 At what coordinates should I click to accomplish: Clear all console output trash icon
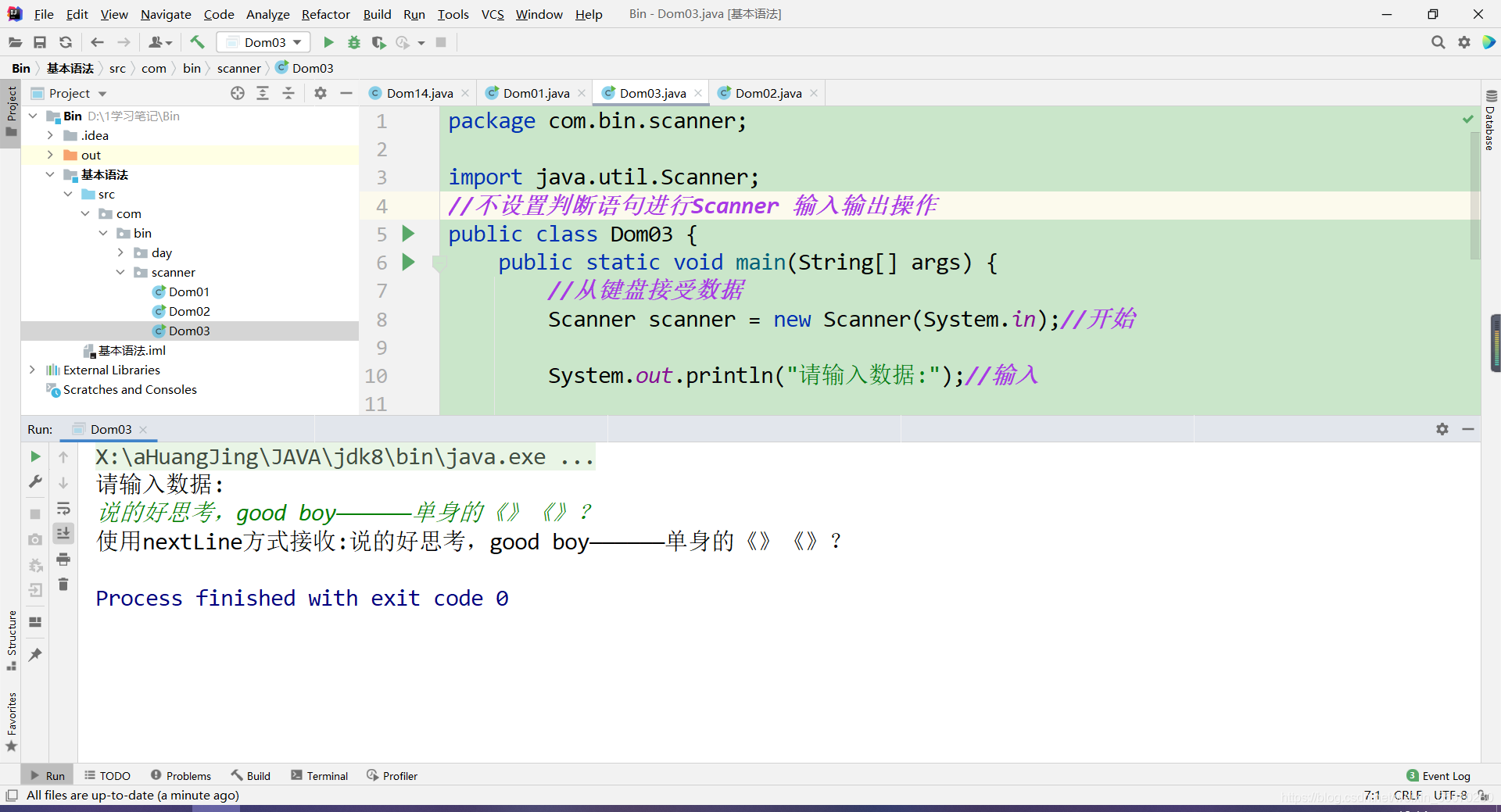(63, 584)
